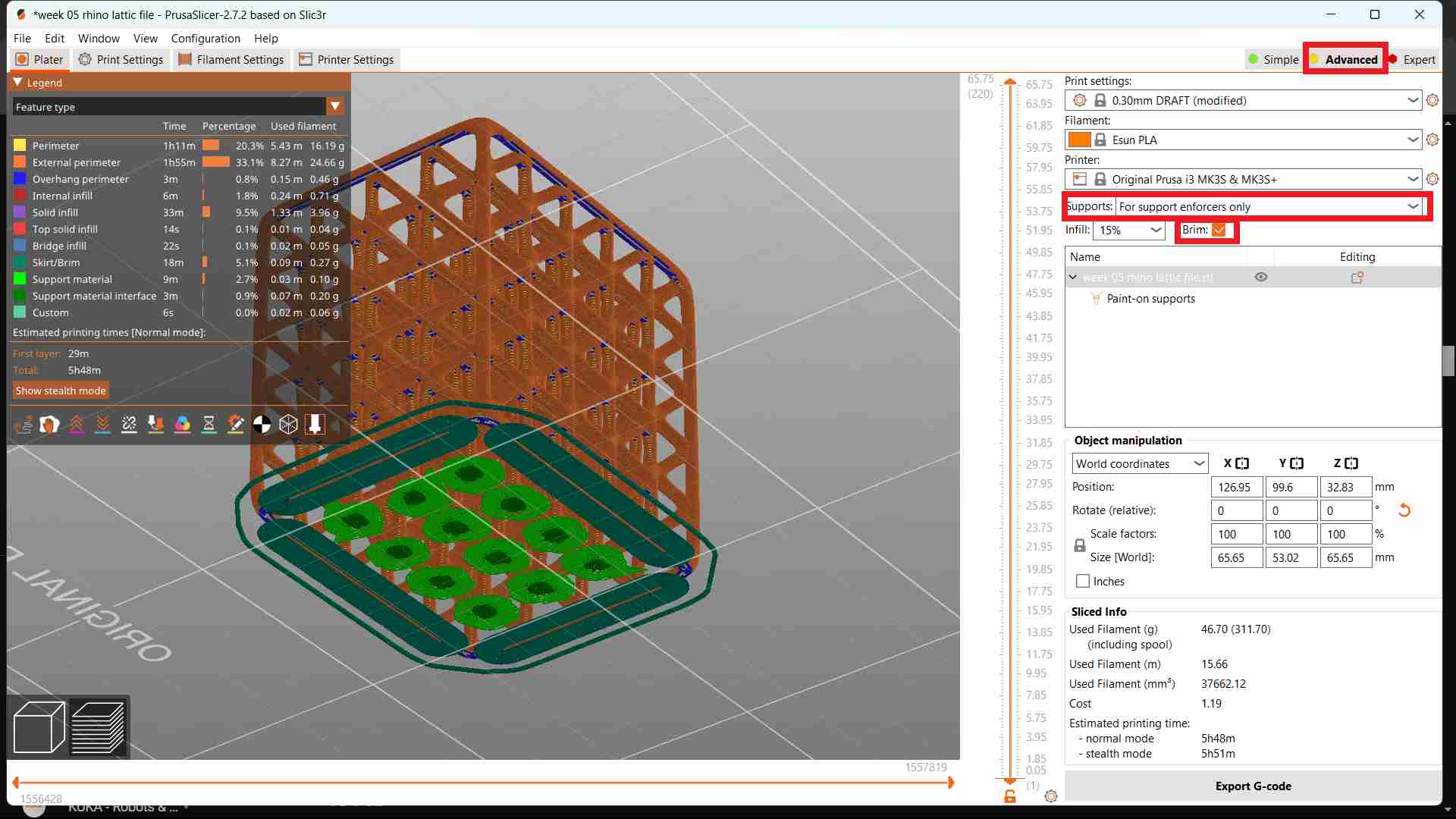Viewport: 1456px width, 819px height.
Task: Open the Configuration menu
Action: (x=205, y=38)
